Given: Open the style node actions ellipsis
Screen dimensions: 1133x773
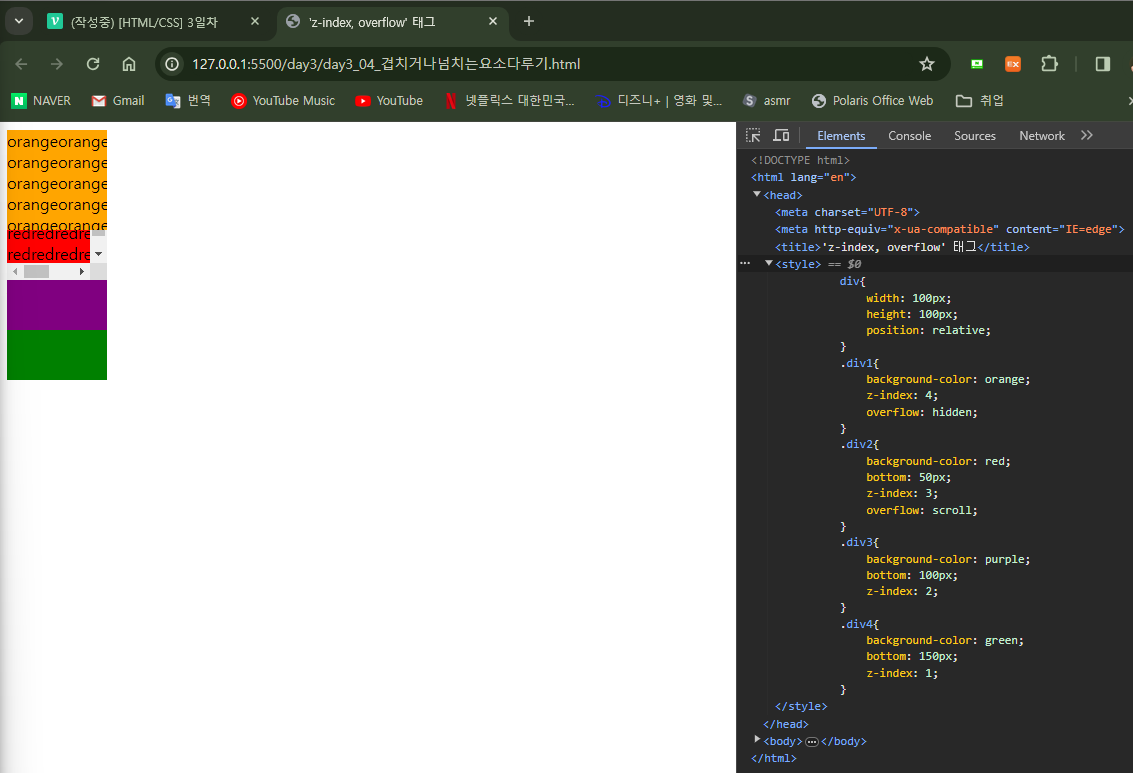Looking at the screenshot, I should [x=745, y=264].
